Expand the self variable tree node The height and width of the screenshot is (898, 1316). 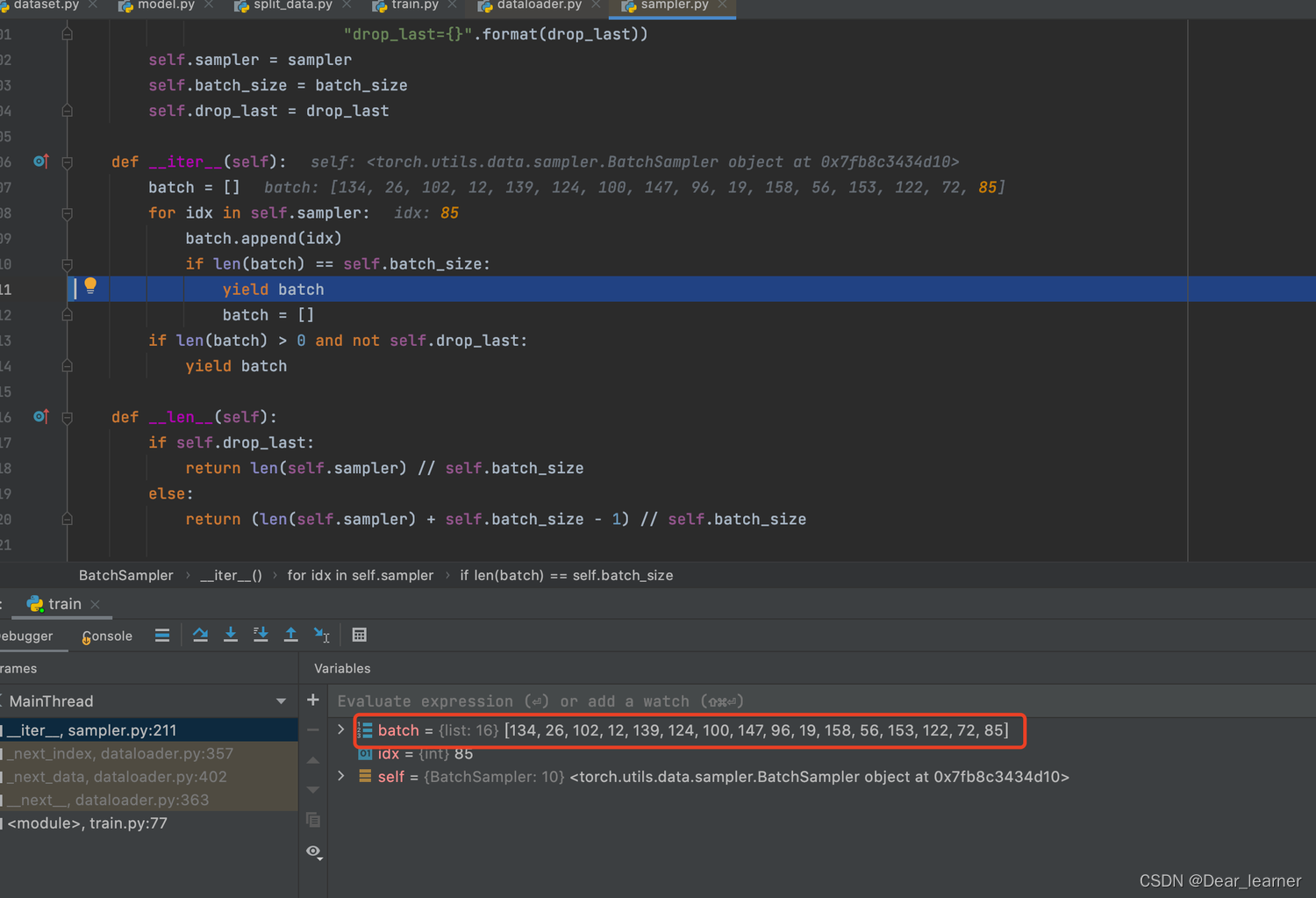click(x=341, y=776)
